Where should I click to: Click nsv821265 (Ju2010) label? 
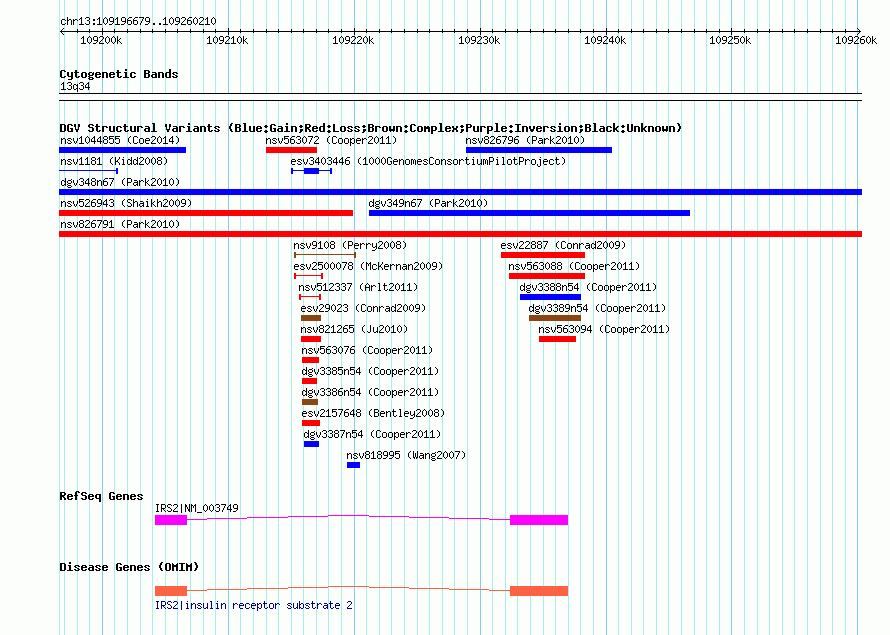point(354,329)
